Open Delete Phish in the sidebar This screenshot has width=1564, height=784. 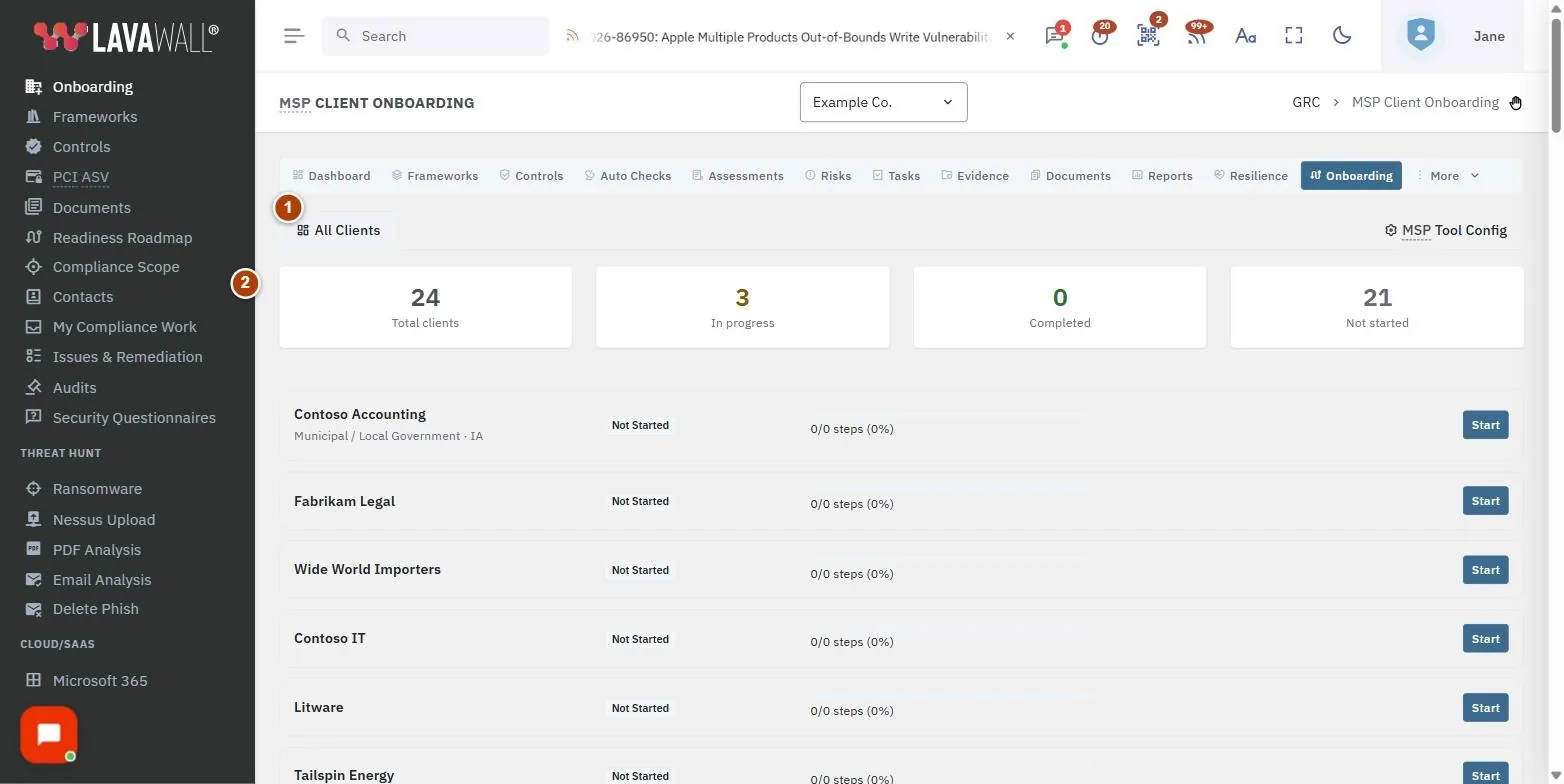pos(96,609)
